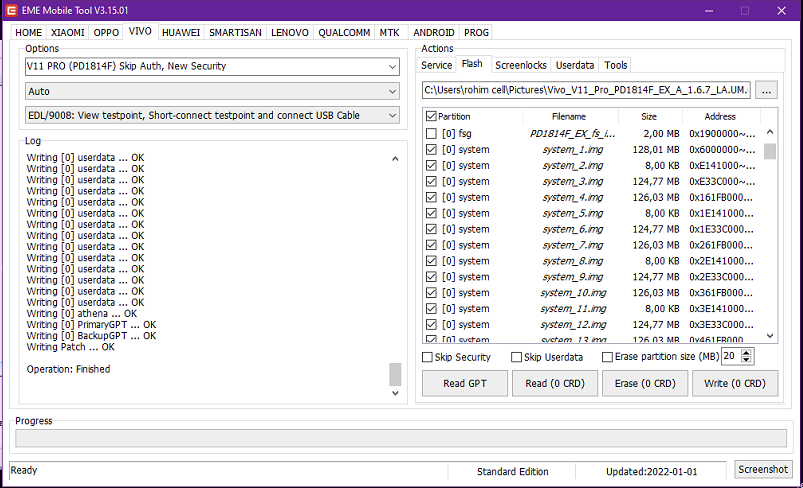Select the QUALCOMM tab

click(345, 32)
